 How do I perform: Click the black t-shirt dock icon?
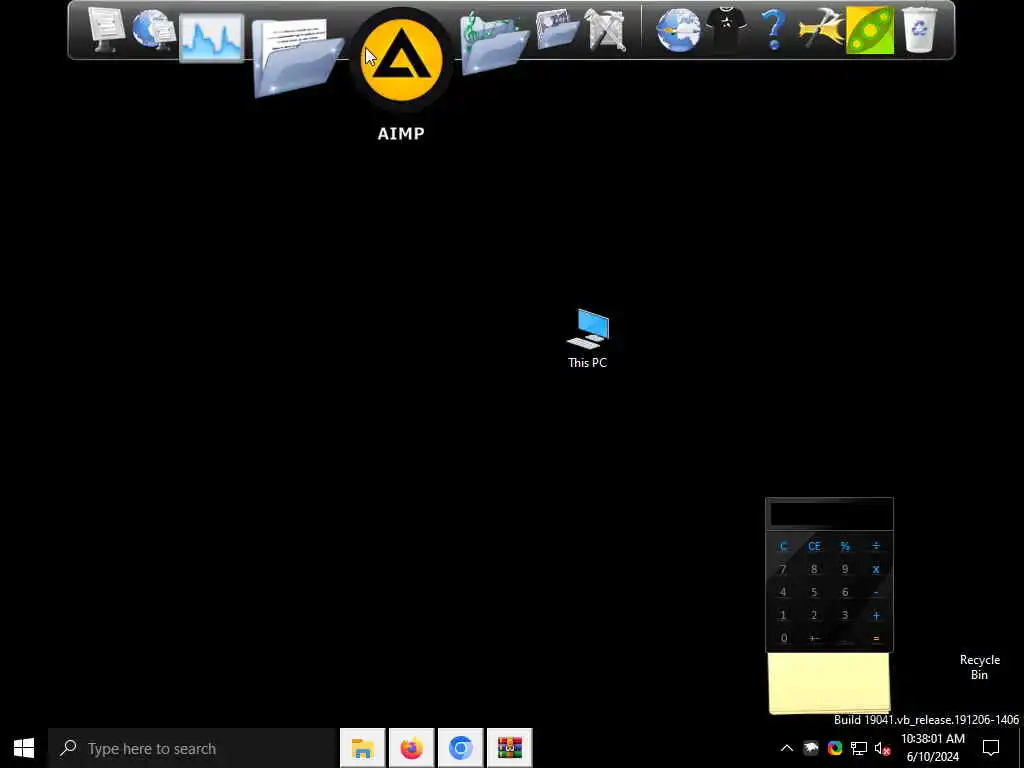click(x=726, y=29)
